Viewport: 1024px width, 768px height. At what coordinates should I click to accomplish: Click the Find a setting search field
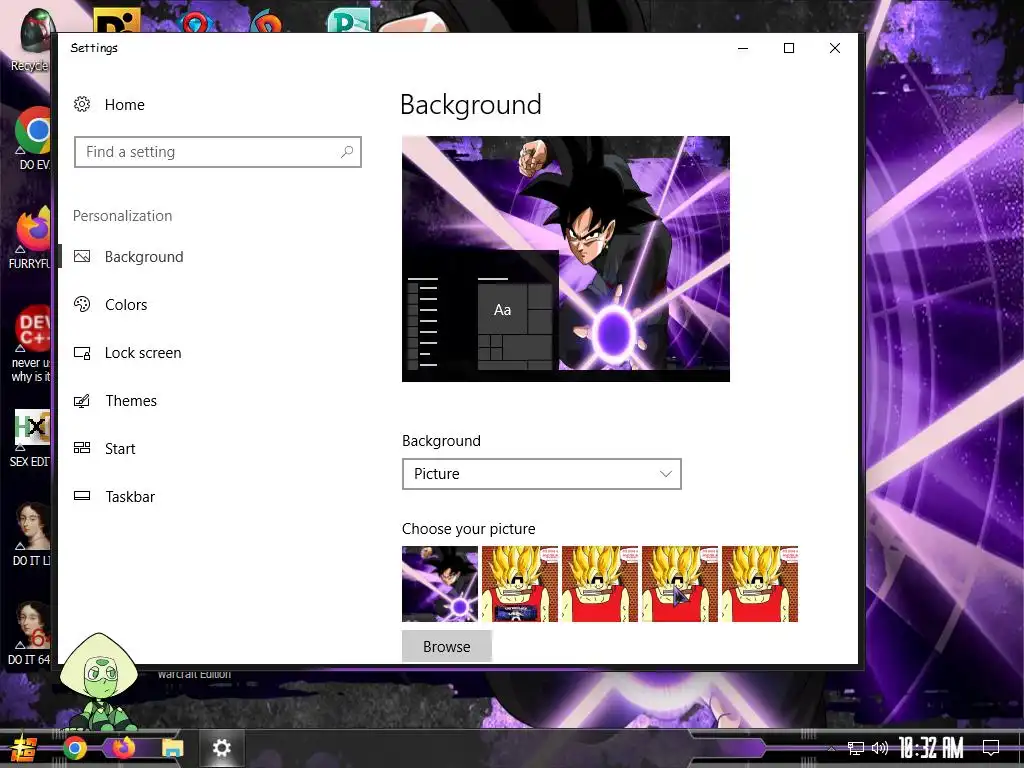click(217, 152)
